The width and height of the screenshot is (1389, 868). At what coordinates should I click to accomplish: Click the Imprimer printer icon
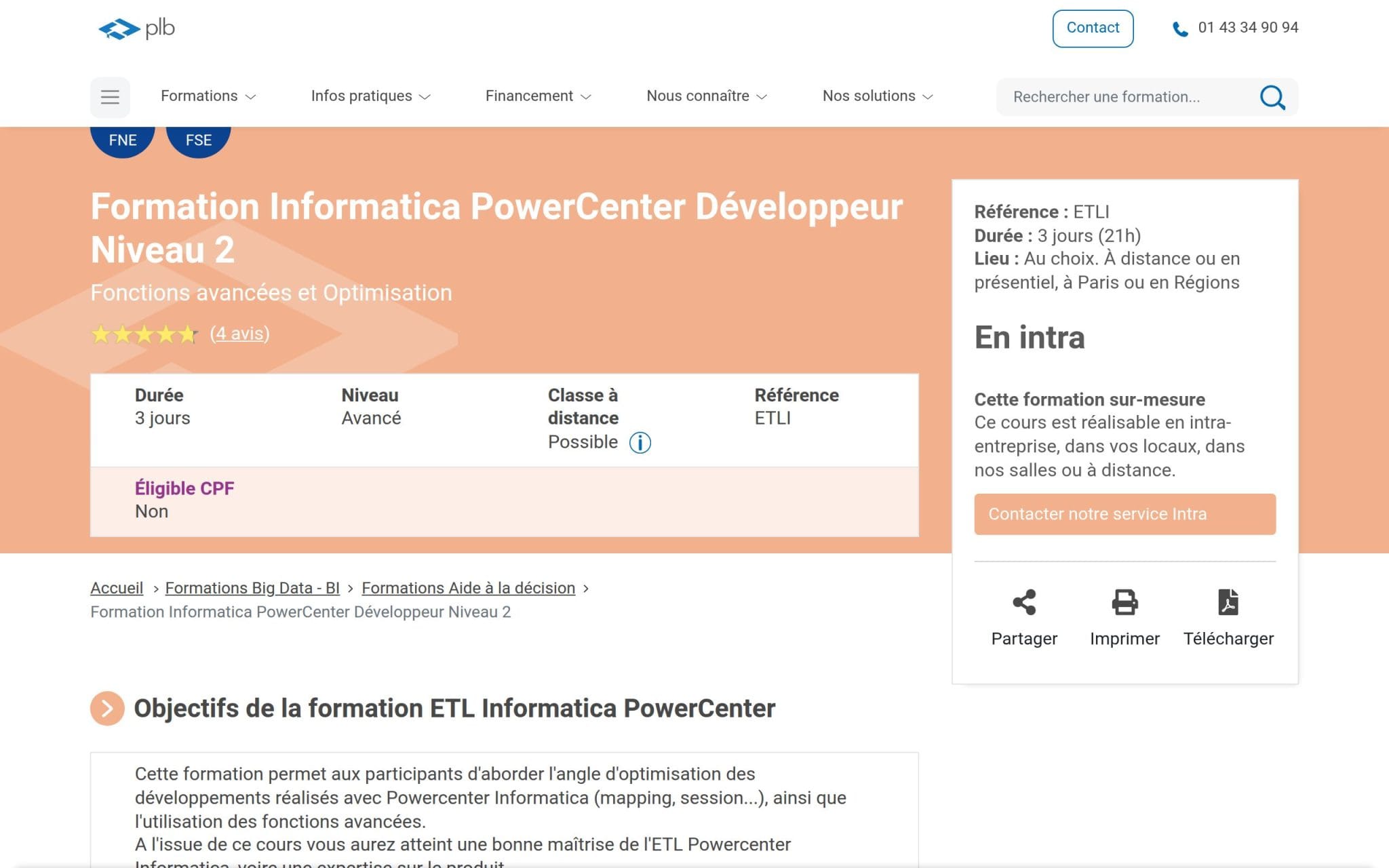[1124, 602]
